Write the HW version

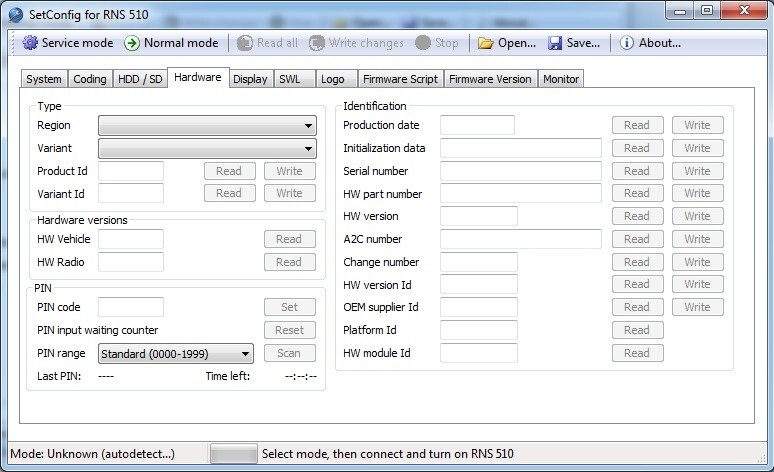point(697,216)
